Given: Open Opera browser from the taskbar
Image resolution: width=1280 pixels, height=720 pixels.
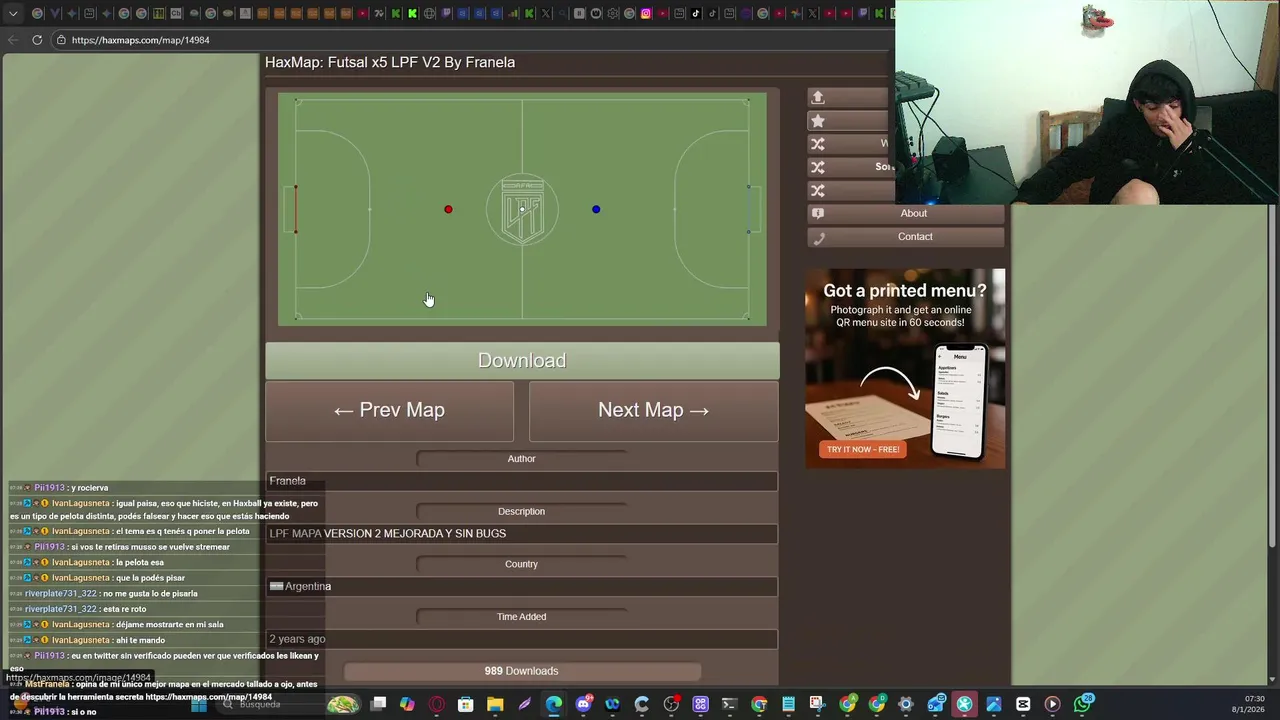Looking at the screenshot, I should click(x=436, y=705).
